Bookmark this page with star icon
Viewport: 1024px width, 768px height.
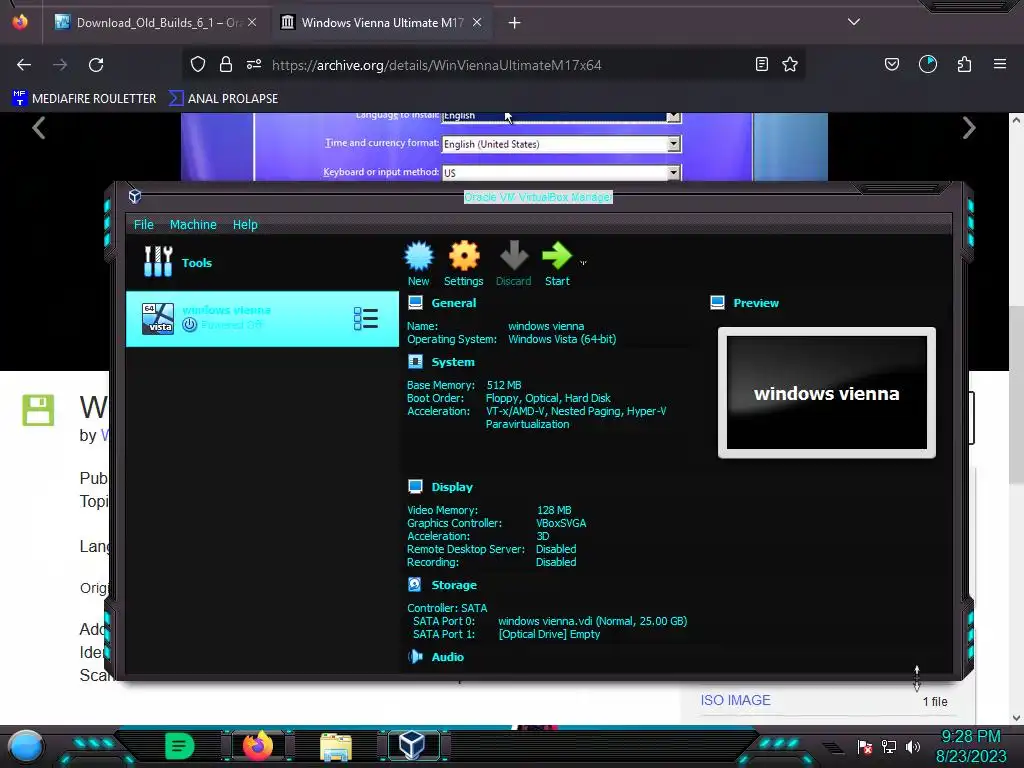click(x=790, y=65)
